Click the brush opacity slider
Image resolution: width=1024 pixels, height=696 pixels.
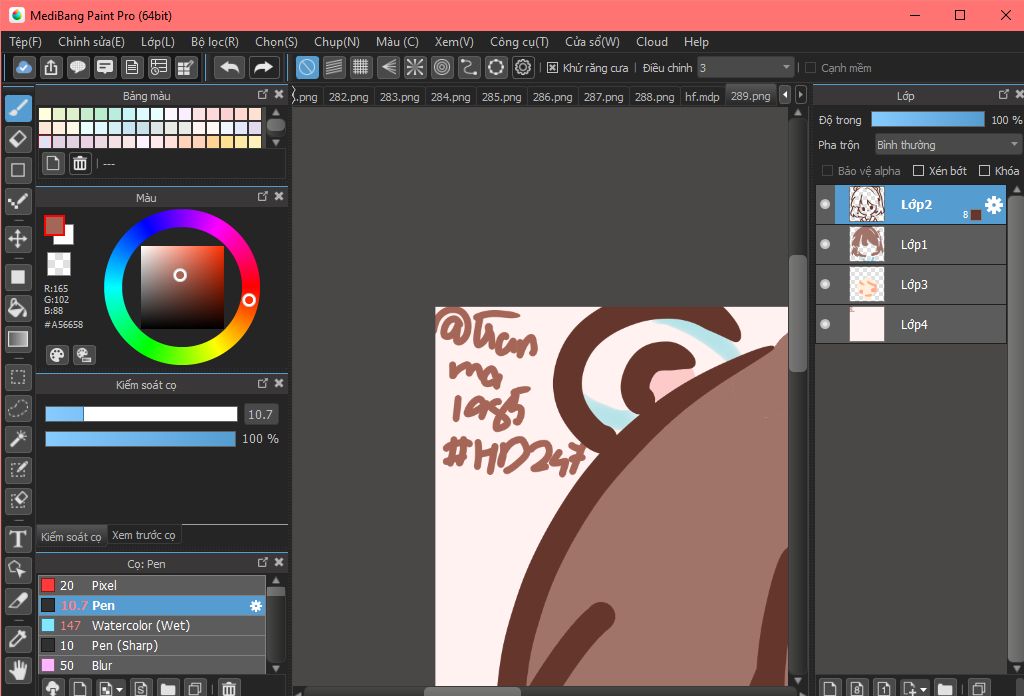coord(141,439)
